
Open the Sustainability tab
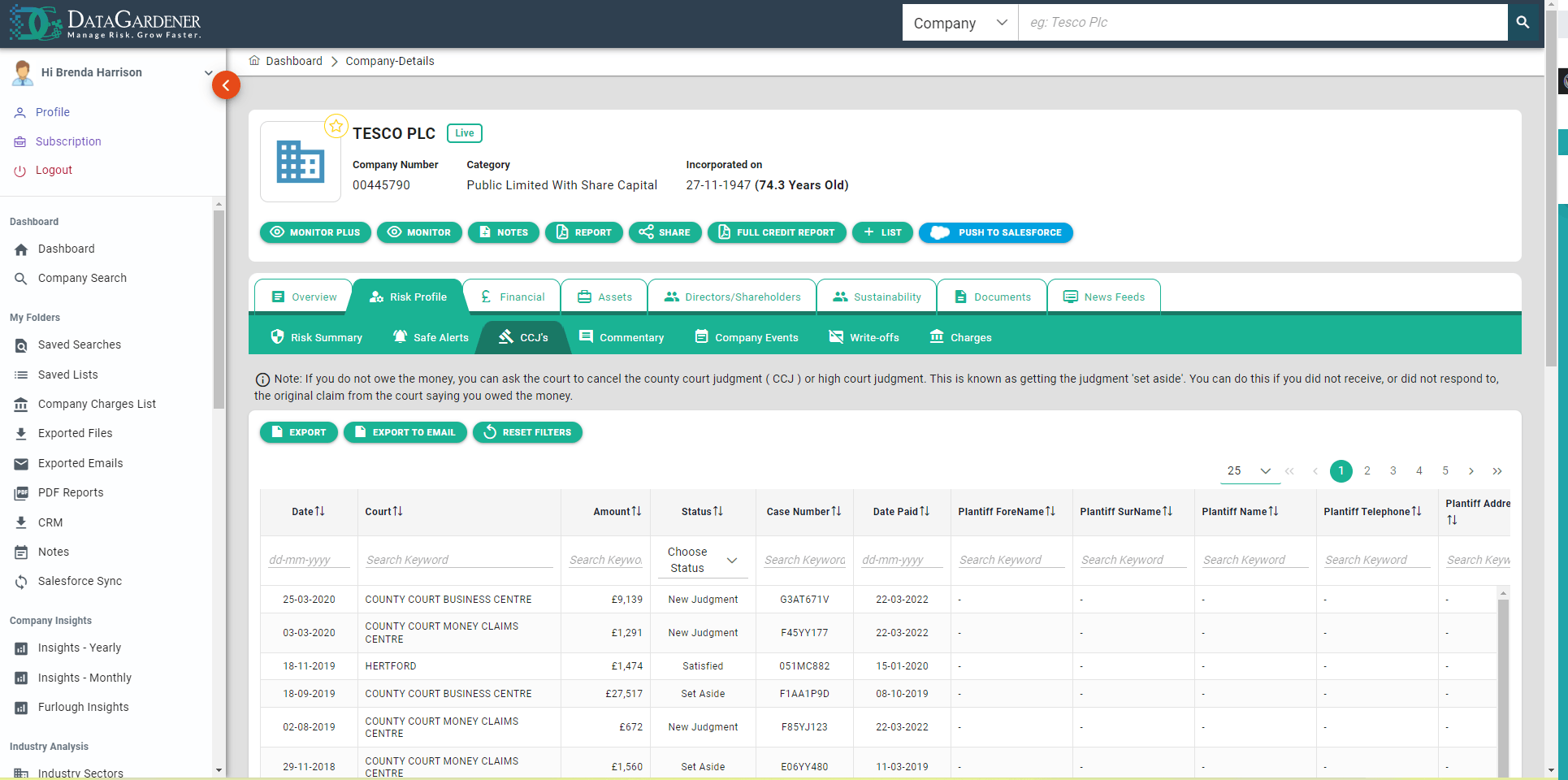(x=877, y=297)
